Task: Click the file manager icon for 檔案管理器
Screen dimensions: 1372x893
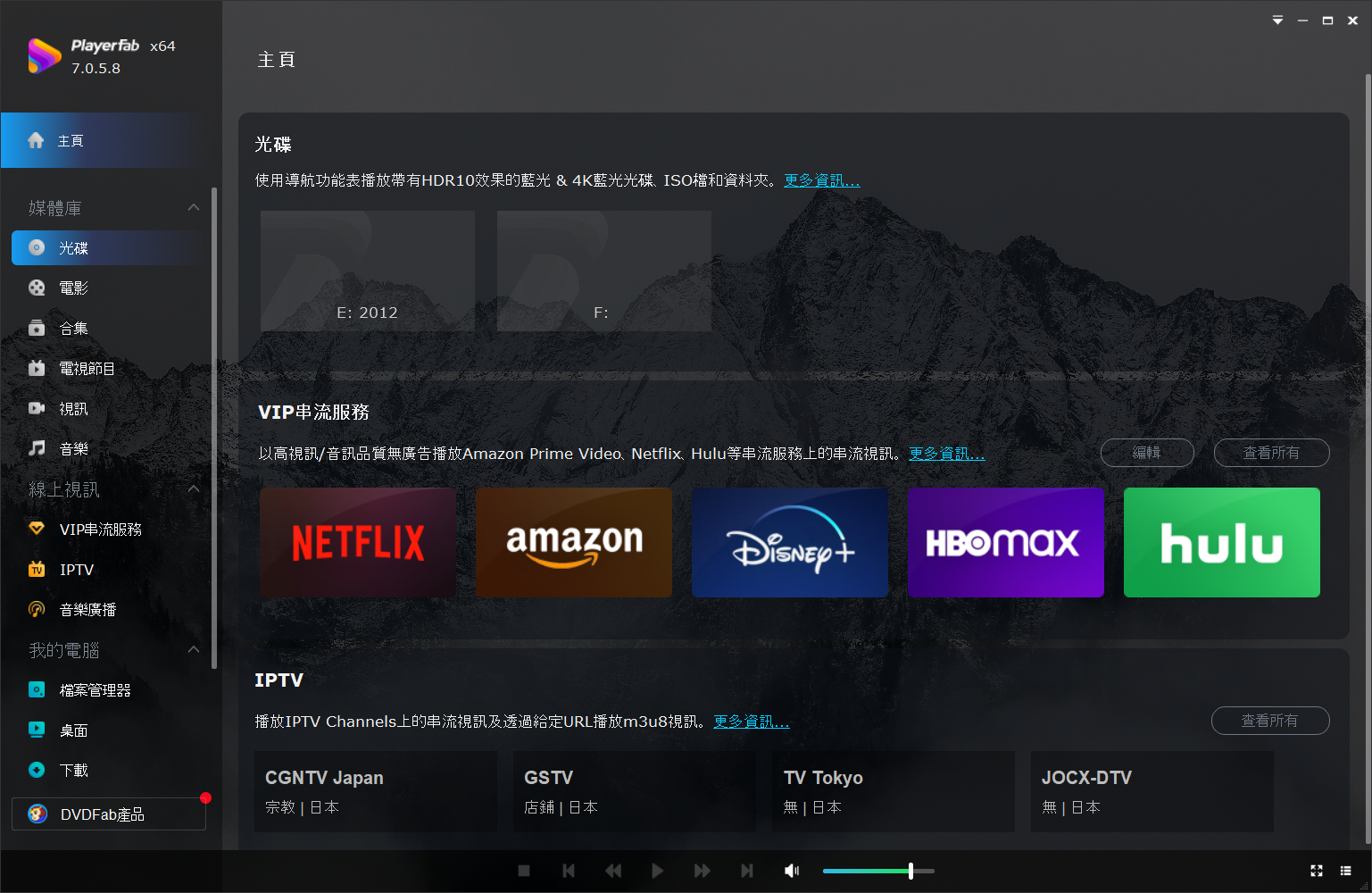Action: 37,689
